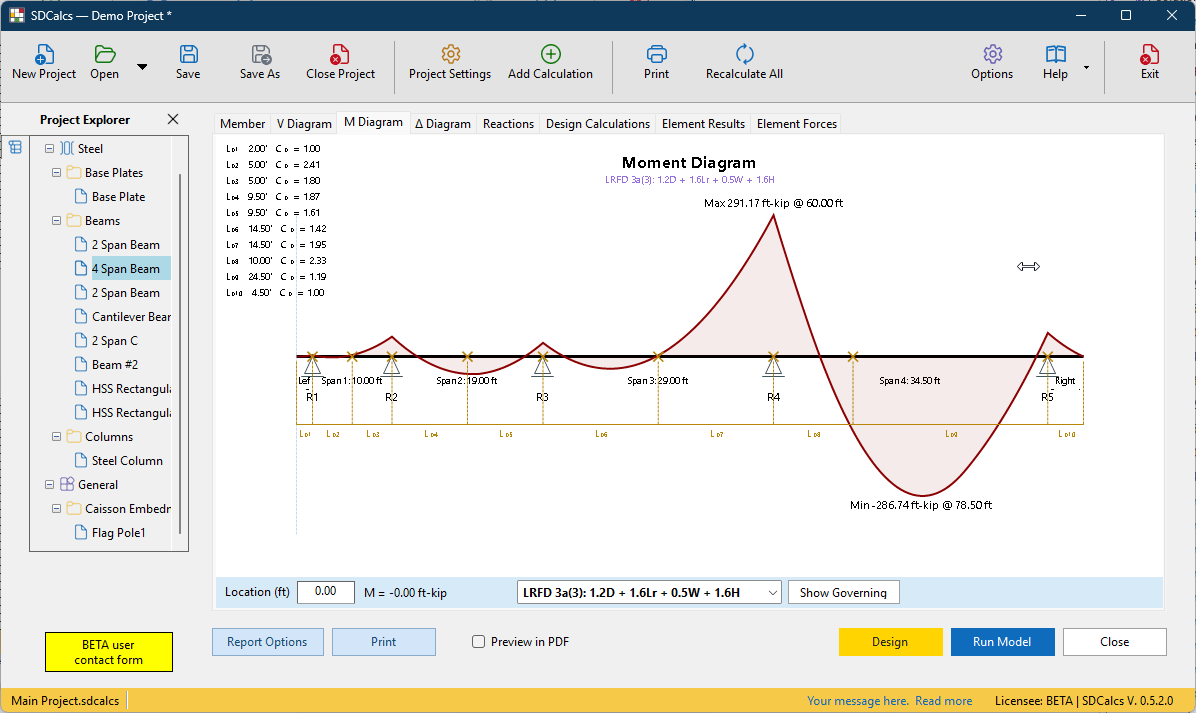Select Flag Pole1 in the project tree
The height and width of the screenshot is (713, 1196).
[118, 533]
